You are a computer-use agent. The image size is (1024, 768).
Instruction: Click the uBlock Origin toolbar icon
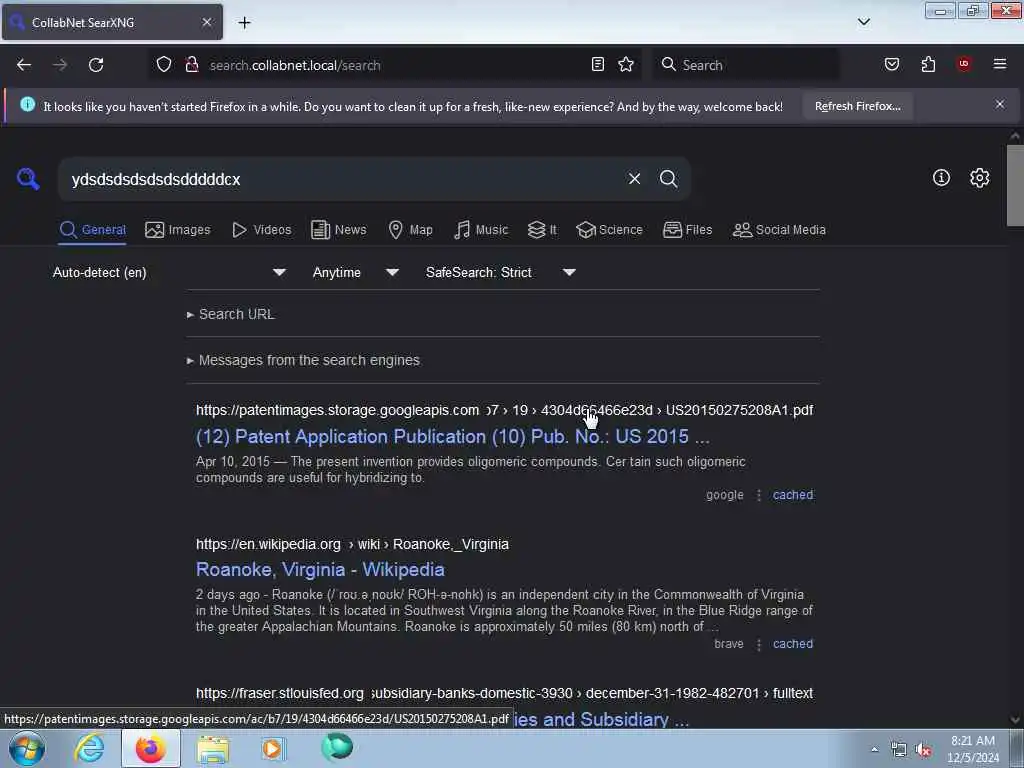click(964, 63)
